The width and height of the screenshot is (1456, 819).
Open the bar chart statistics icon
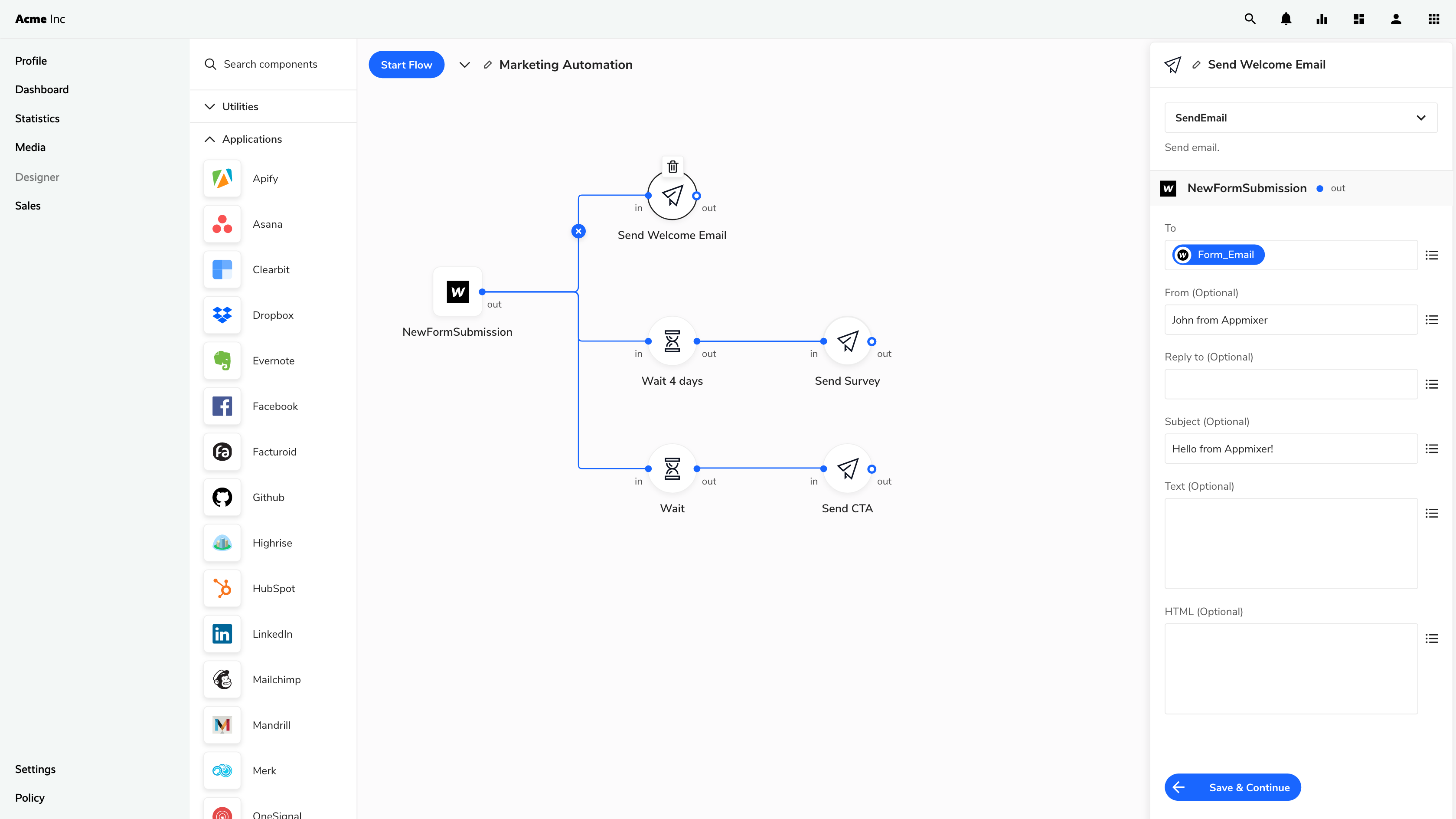pos(1322,19)
